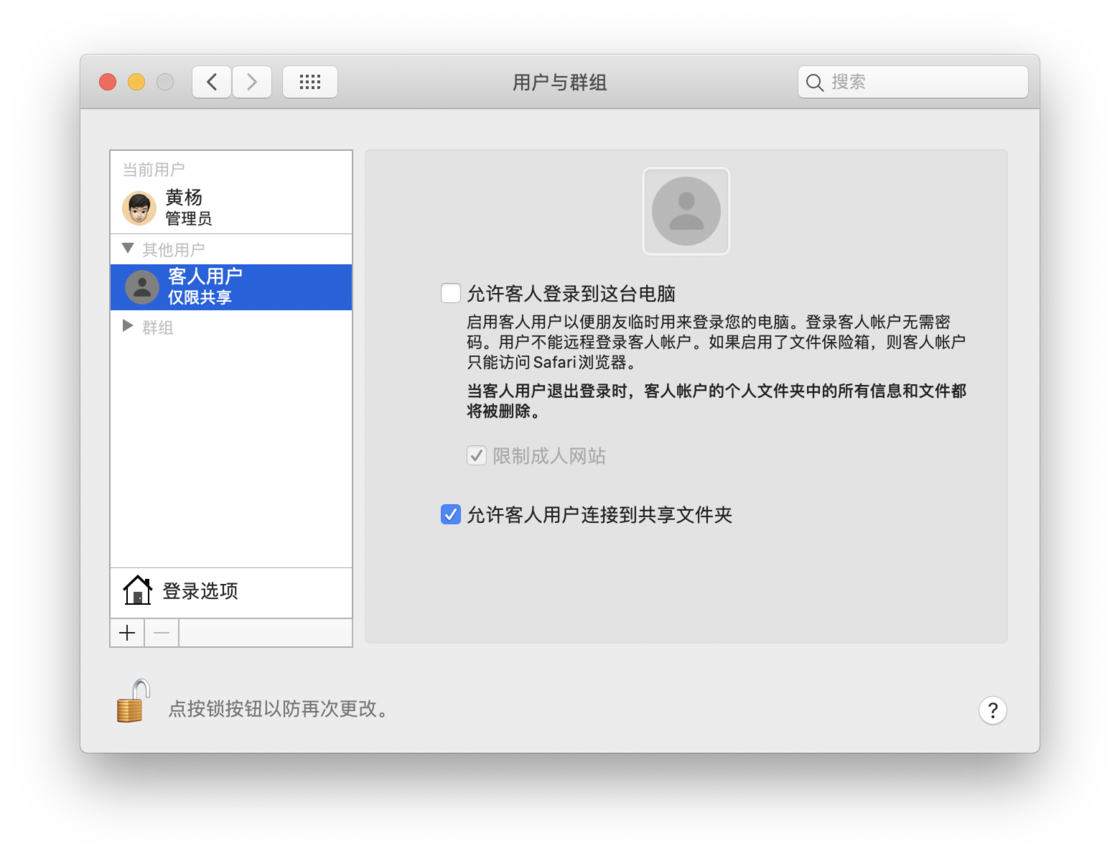This screenshot has height=859, width=1120.
Task: Click the 黄杨 memoji avatar
Action: click(139, 208)
